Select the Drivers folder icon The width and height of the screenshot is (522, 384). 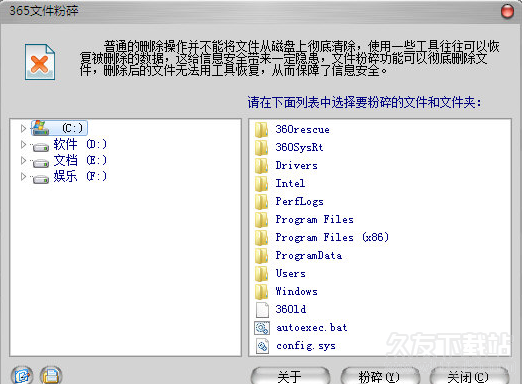(261, 166)
